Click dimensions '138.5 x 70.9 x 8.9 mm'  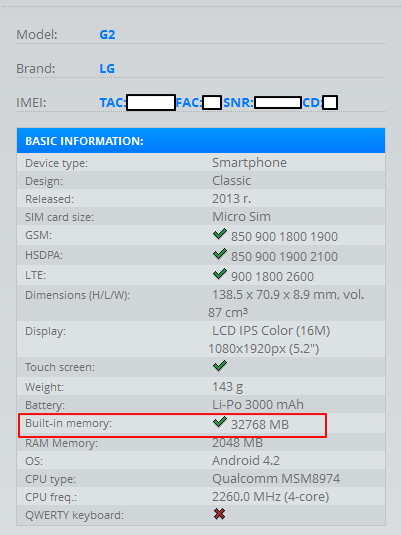(x=275, y=295)
